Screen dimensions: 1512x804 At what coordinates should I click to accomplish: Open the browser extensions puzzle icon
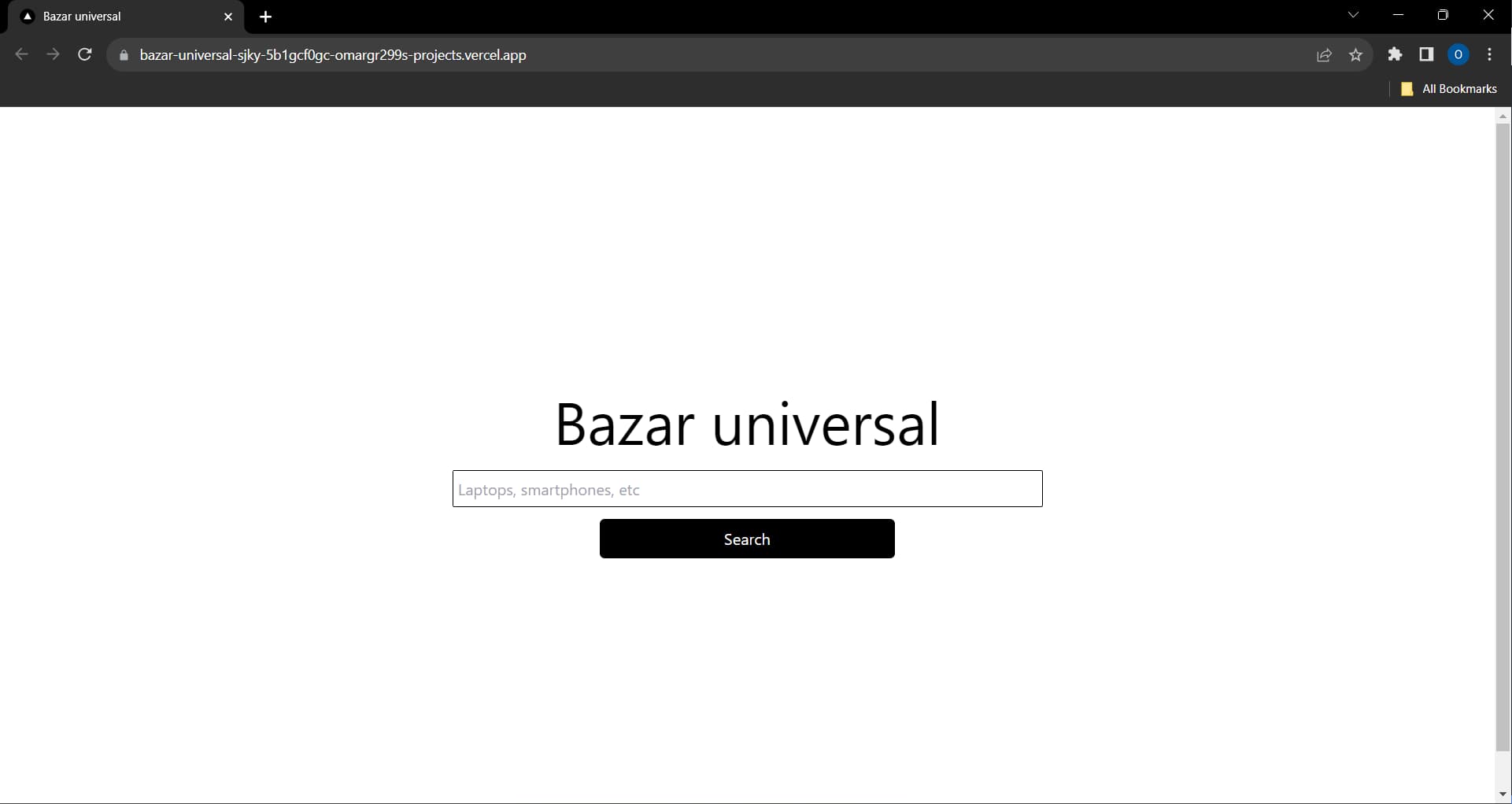pyautogui.click(x=1395, y=54)
